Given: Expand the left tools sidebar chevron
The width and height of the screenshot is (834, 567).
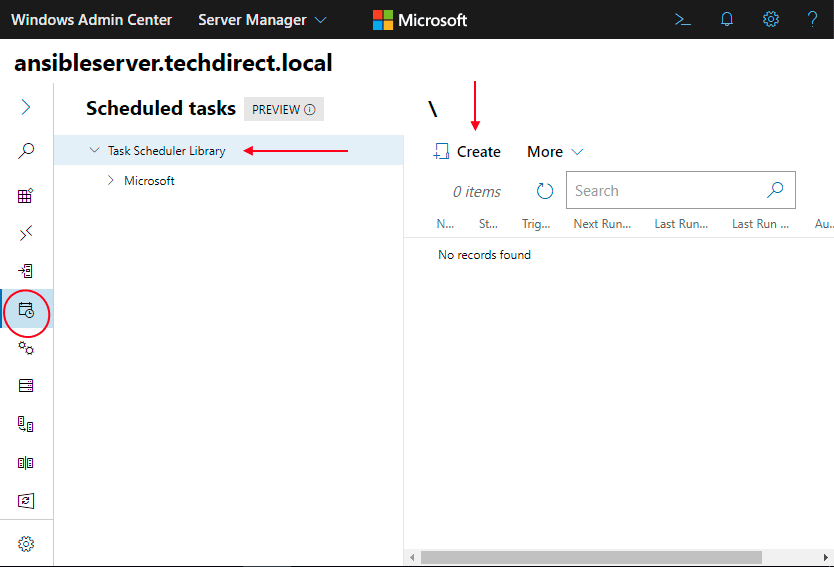Looking at the screenshot, I should pos(26,107).
